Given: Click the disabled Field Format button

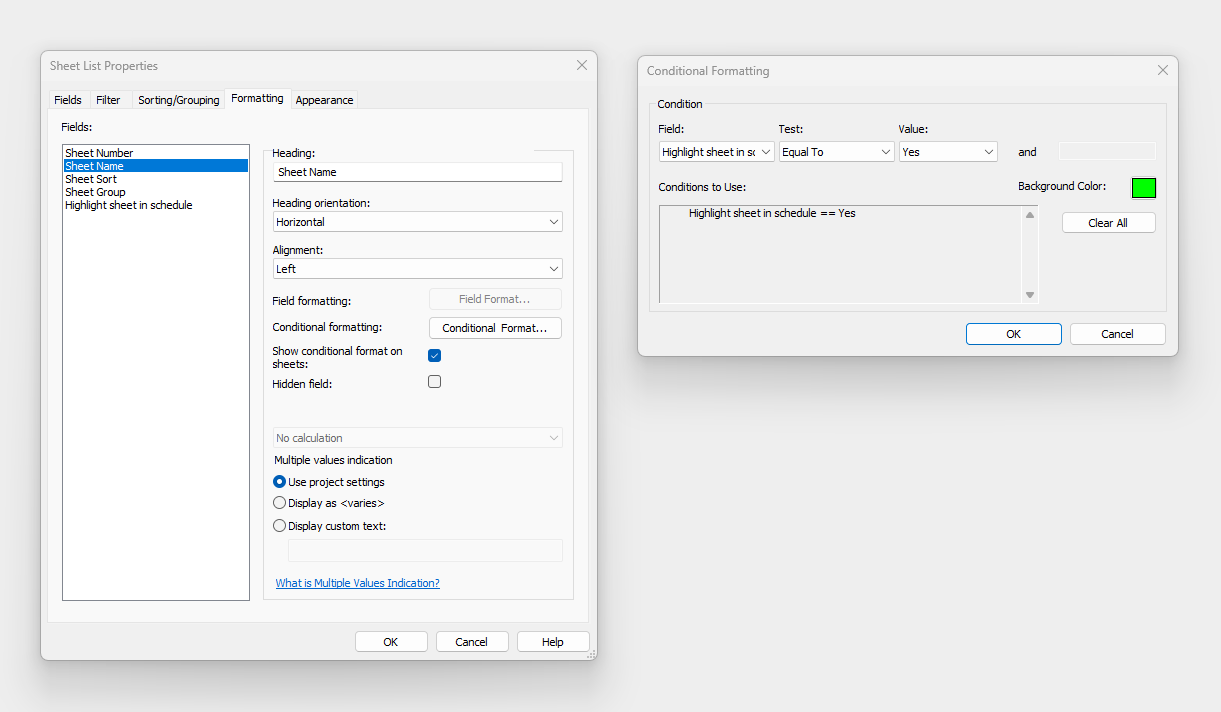Looking at the screenshot, I should (x=495, y=299).
